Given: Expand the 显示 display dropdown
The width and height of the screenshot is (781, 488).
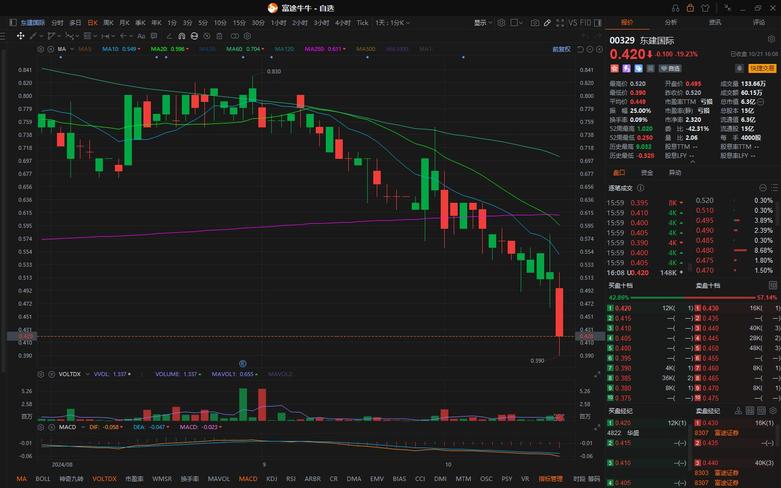Looking at the screenshot, I should 483,23.
